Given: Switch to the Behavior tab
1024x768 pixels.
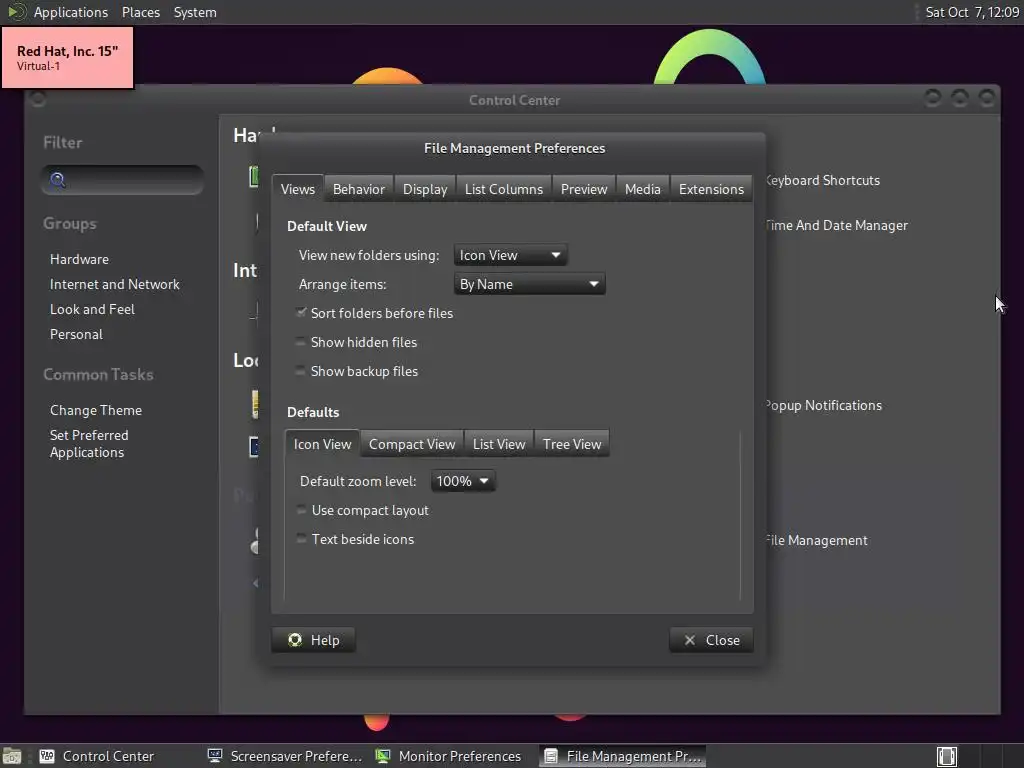Looking at the screenshot, I should tap(359, 189).
